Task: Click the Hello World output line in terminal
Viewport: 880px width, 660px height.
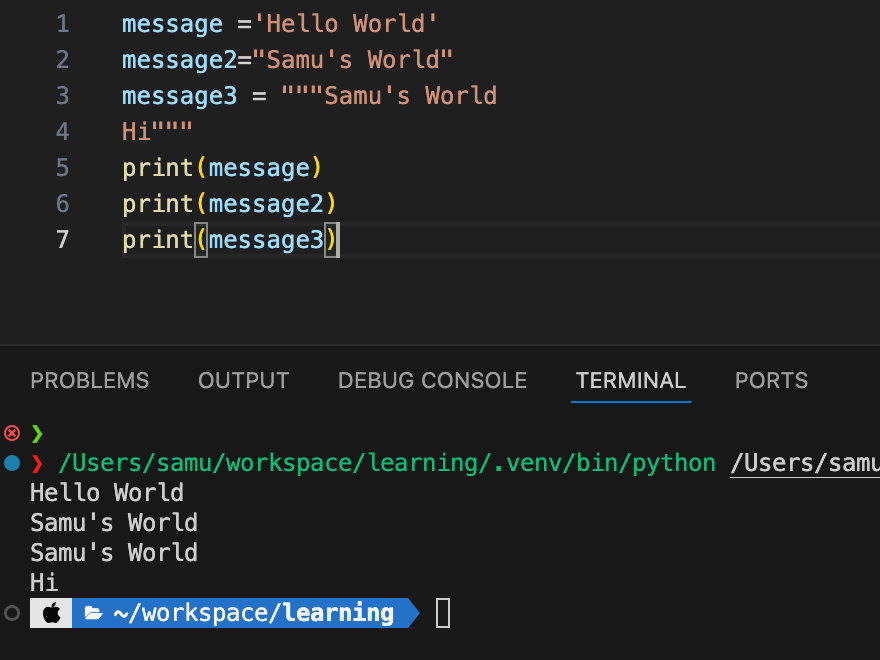Action: pyautogui.click(x=106, y=492)
